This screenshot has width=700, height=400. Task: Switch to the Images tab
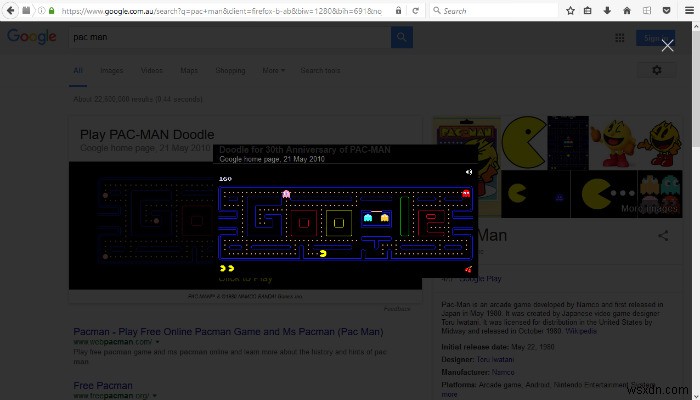pyautogui.click(x=112, y=71)
